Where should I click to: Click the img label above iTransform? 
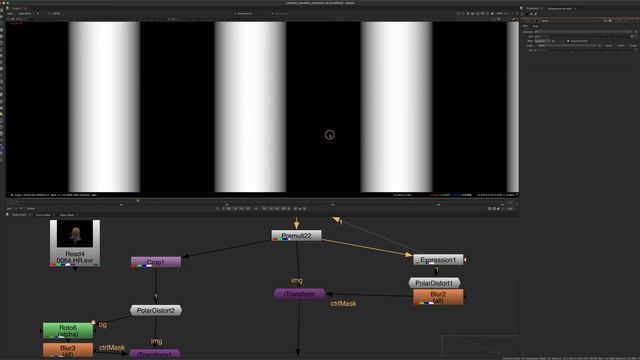[297, 280]
